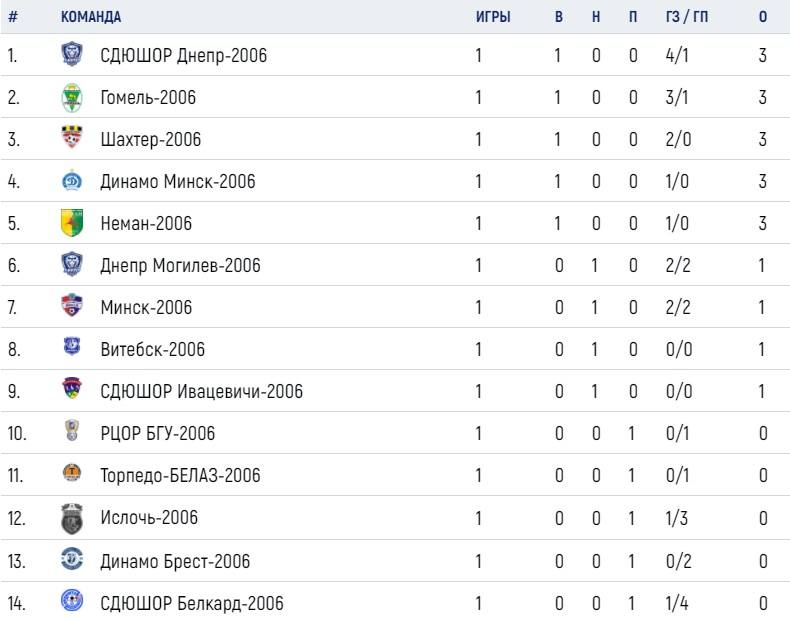Click the Ислочь-2006 gray crest
This screenshot has width=790, height=620.
point(72,518)
